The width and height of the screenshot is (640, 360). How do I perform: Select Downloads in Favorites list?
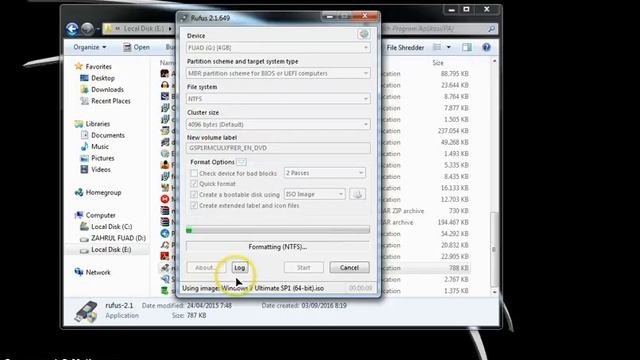click(107, 89)
